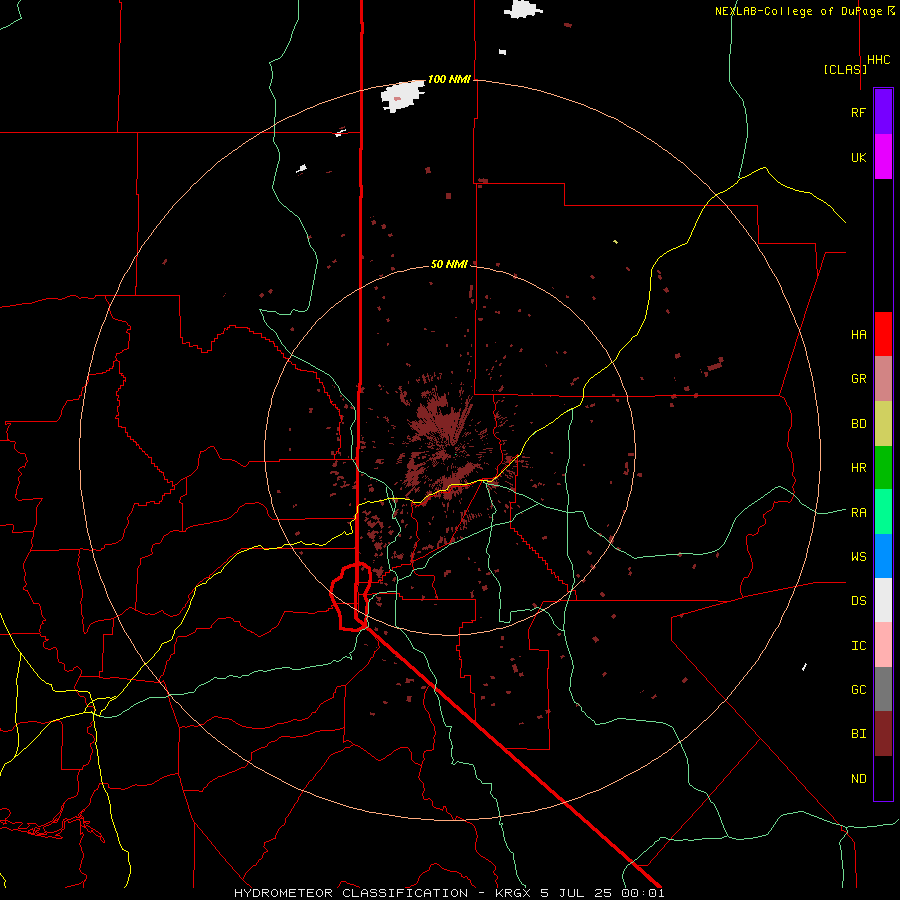Viewport: 900px width, 900px height.
Task: Select the BD yellow legend swatch
Action: [883, 424]
